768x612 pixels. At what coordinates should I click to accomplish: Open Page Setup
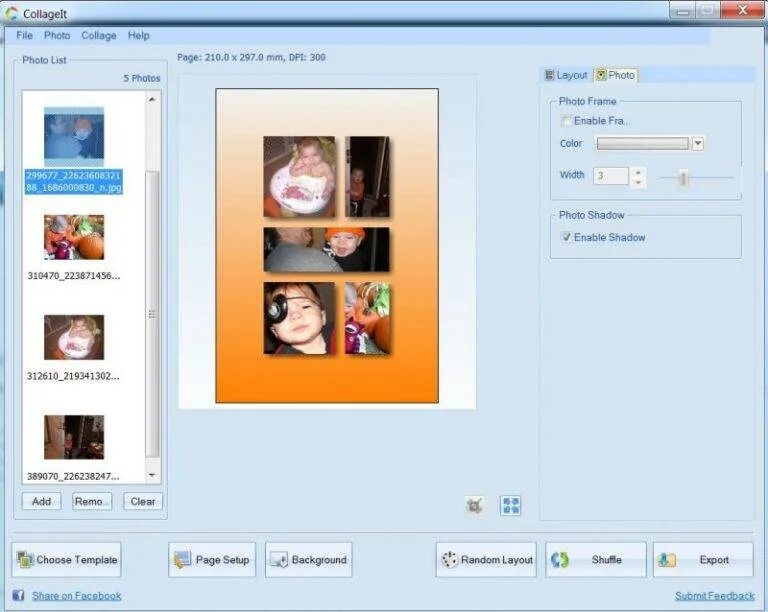point(212,560)
